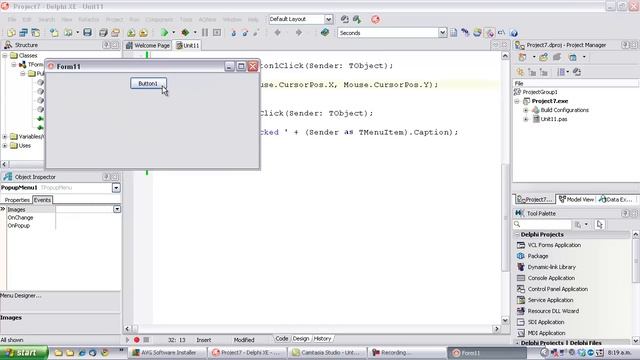
Task: Select the OnChange event row
Action: pos(61,218)
